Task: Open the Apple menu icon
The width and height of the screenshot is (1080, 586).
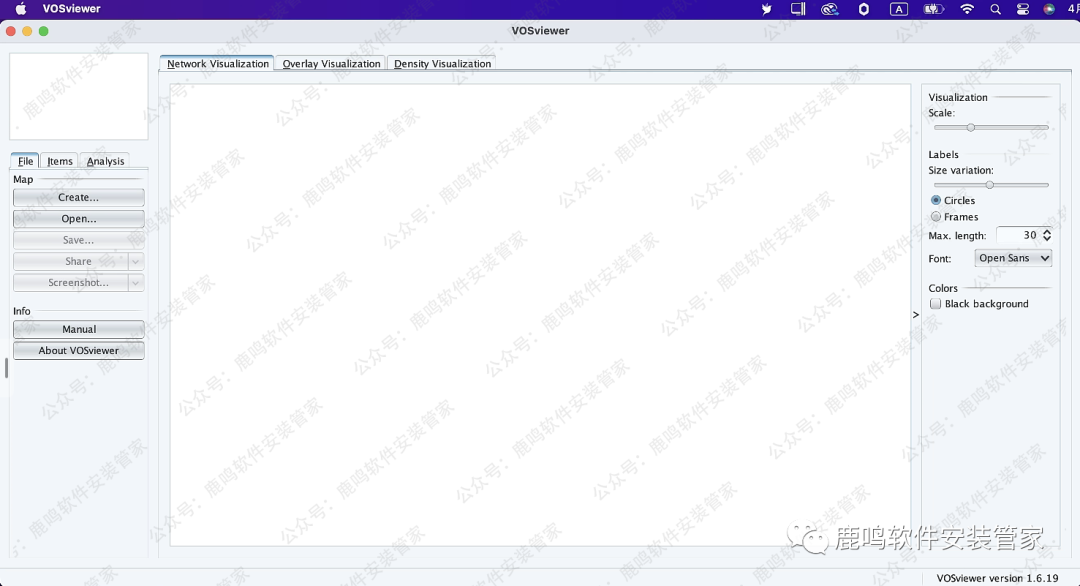Action: (21, 9)
